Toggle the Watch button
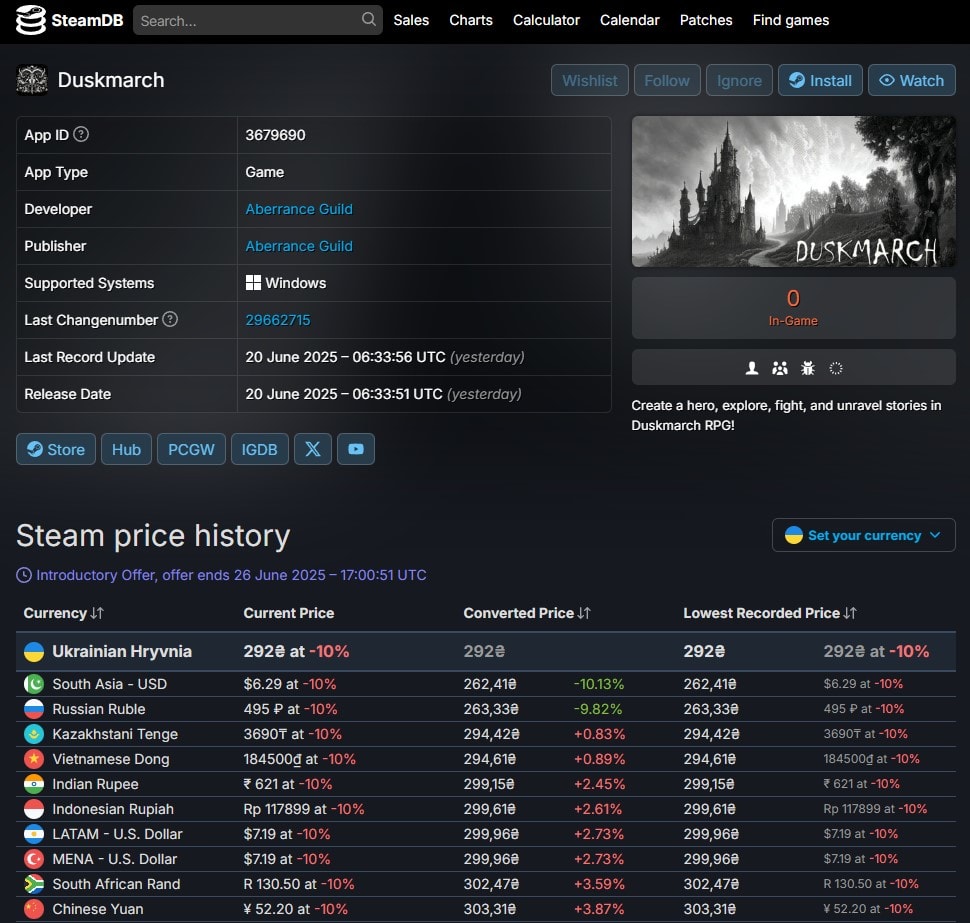This screenshot has width=970, height=923. click(x=912, y=80)
